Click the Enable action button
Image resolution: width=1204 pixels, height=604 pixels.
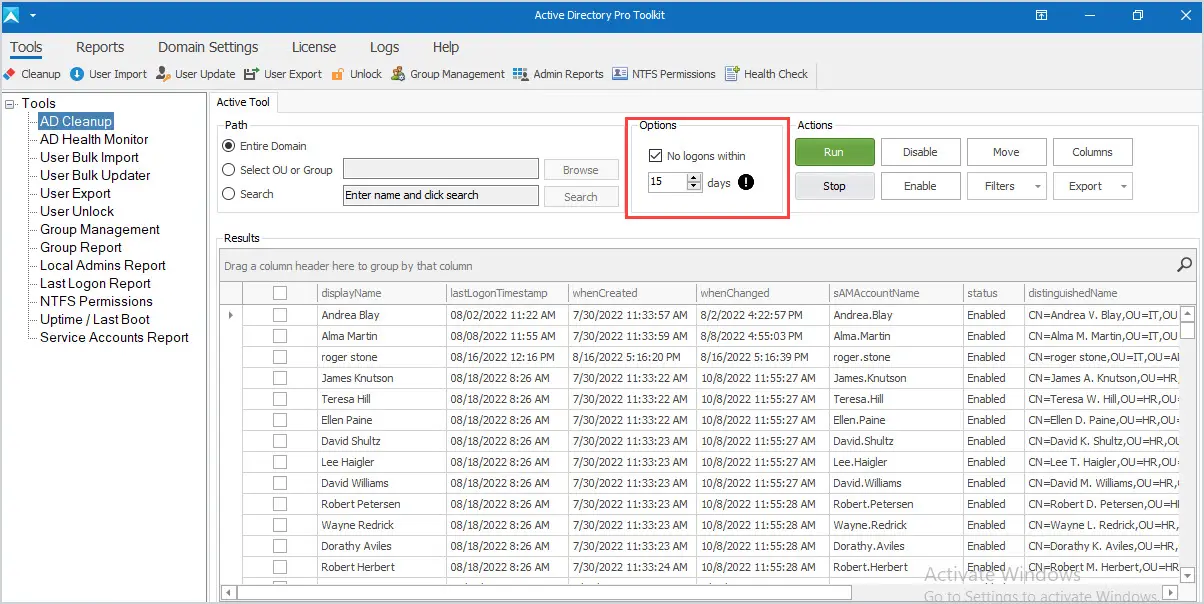click(x=921, y=186)
